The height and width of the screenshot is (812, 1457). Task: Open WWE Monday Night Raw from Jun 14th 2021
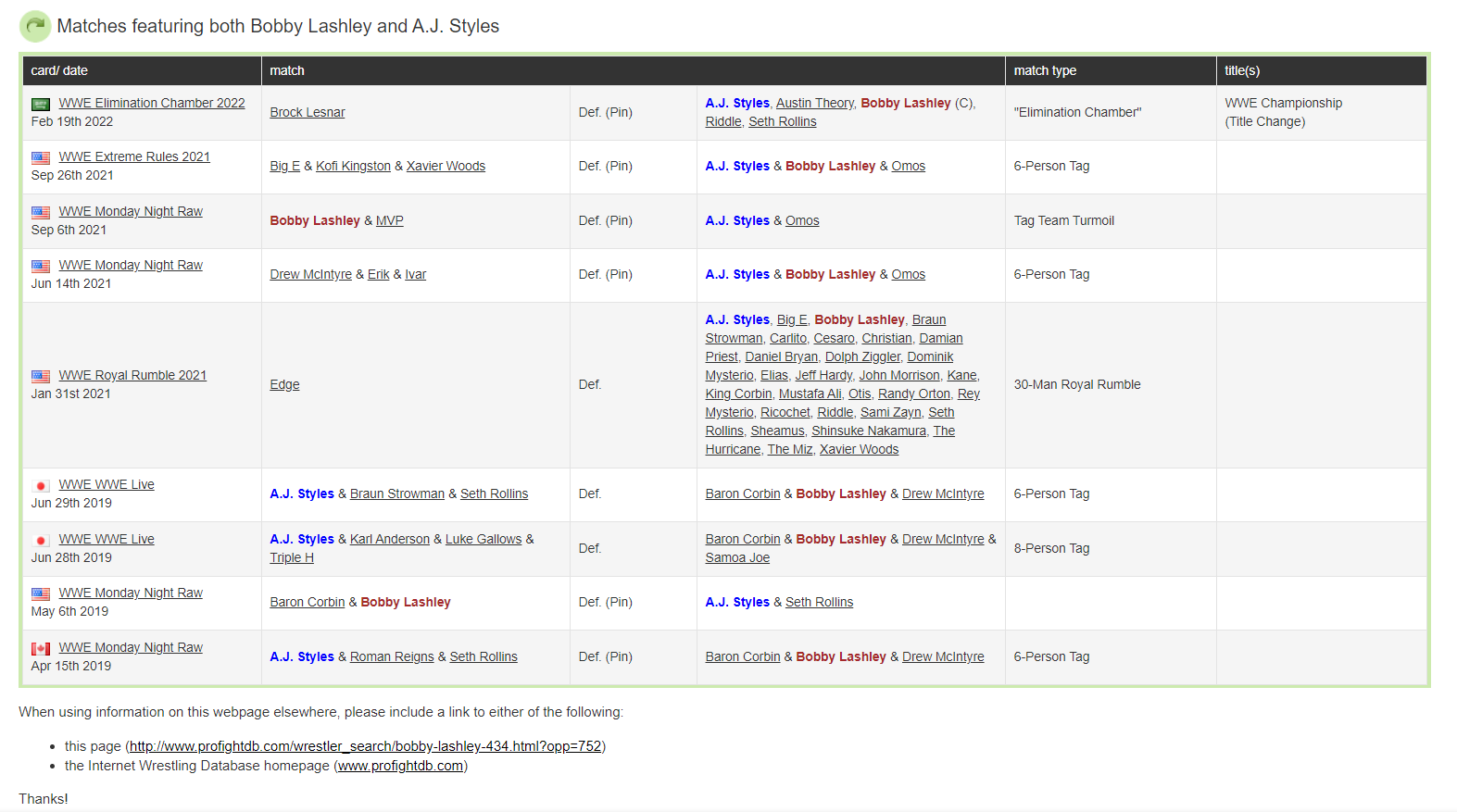tap(131, 265)
